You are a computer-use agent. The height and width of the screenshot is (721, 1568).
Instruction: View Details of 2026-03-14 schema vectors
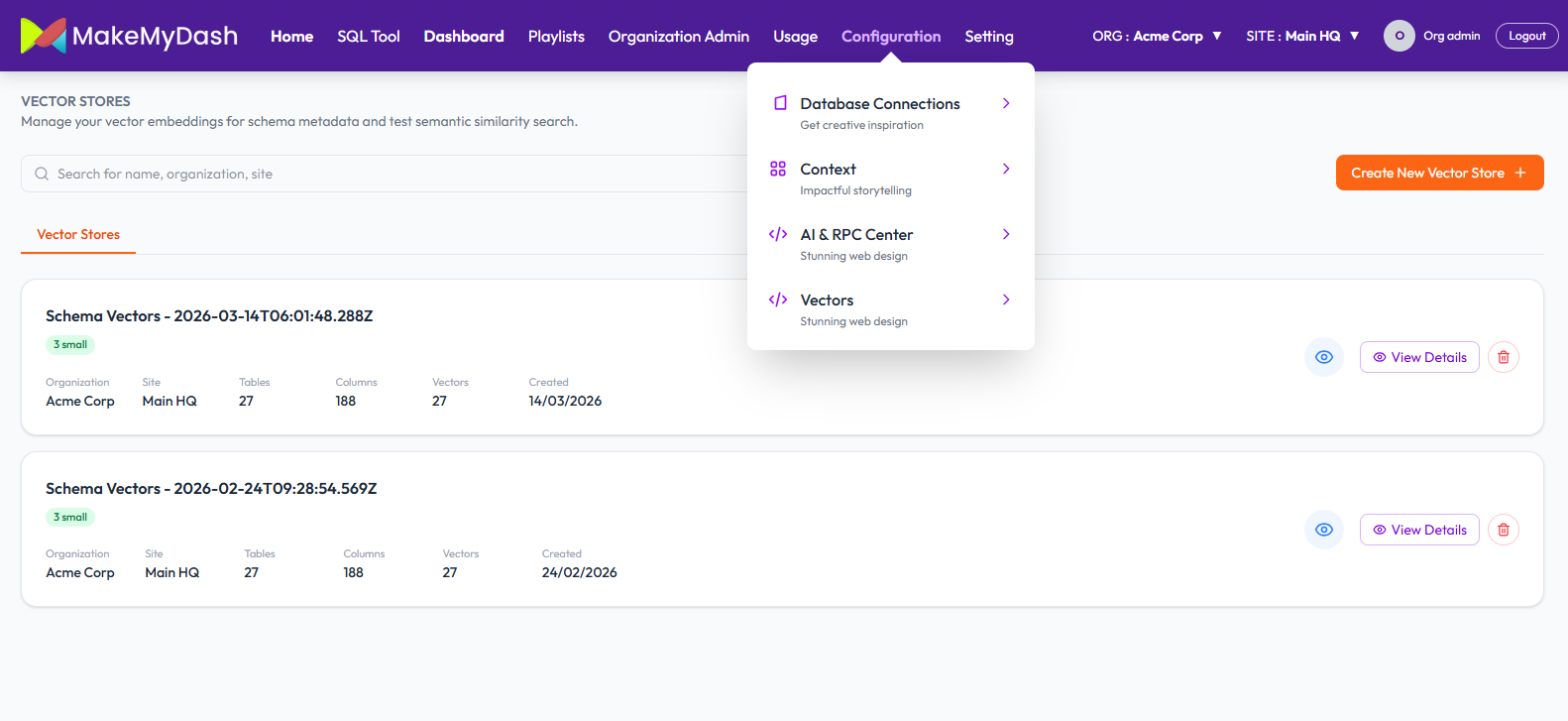(1418, 357)
